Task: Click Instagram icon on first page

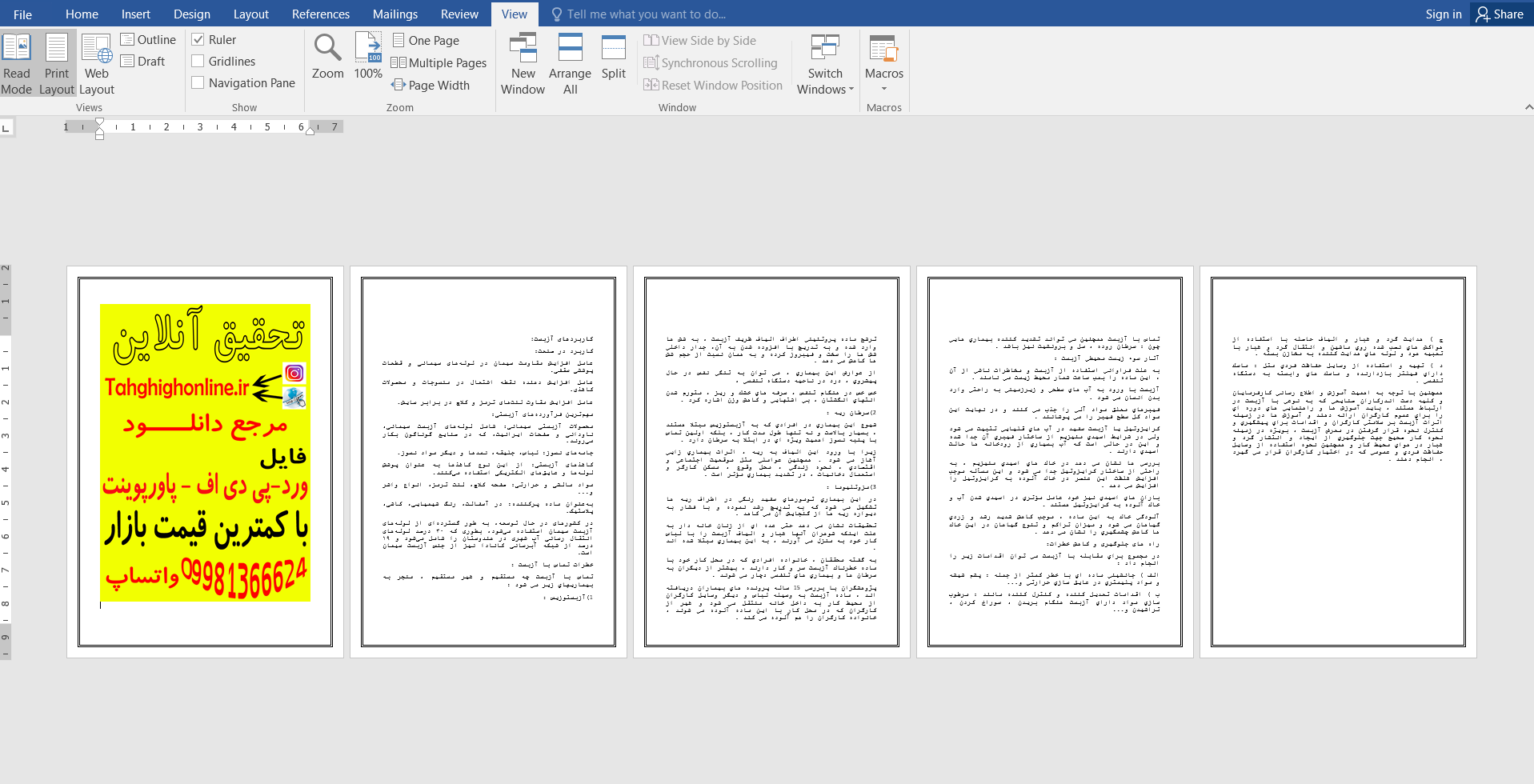Action: (294, 374)
